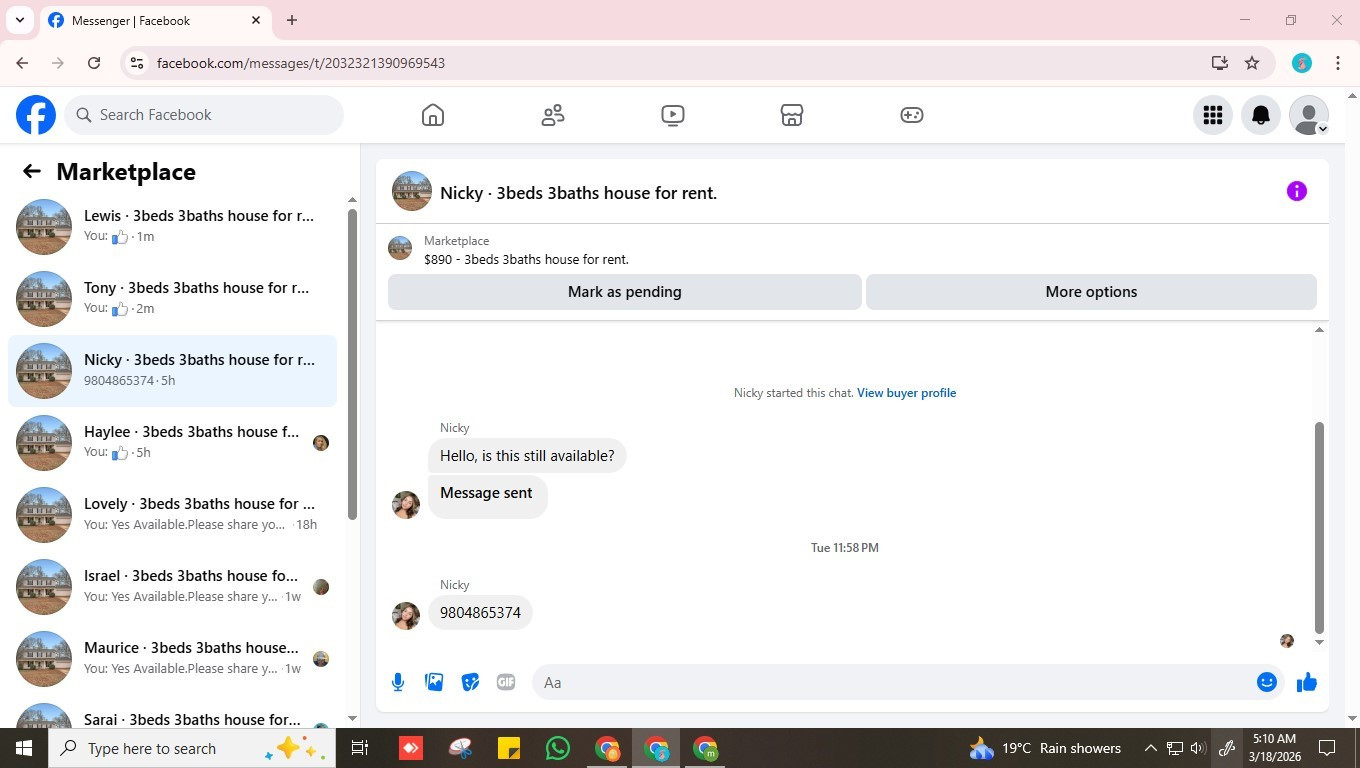Open Sticky Notes from the taskbar
This screenshot has height=768, width=1360.
[509, 748]
